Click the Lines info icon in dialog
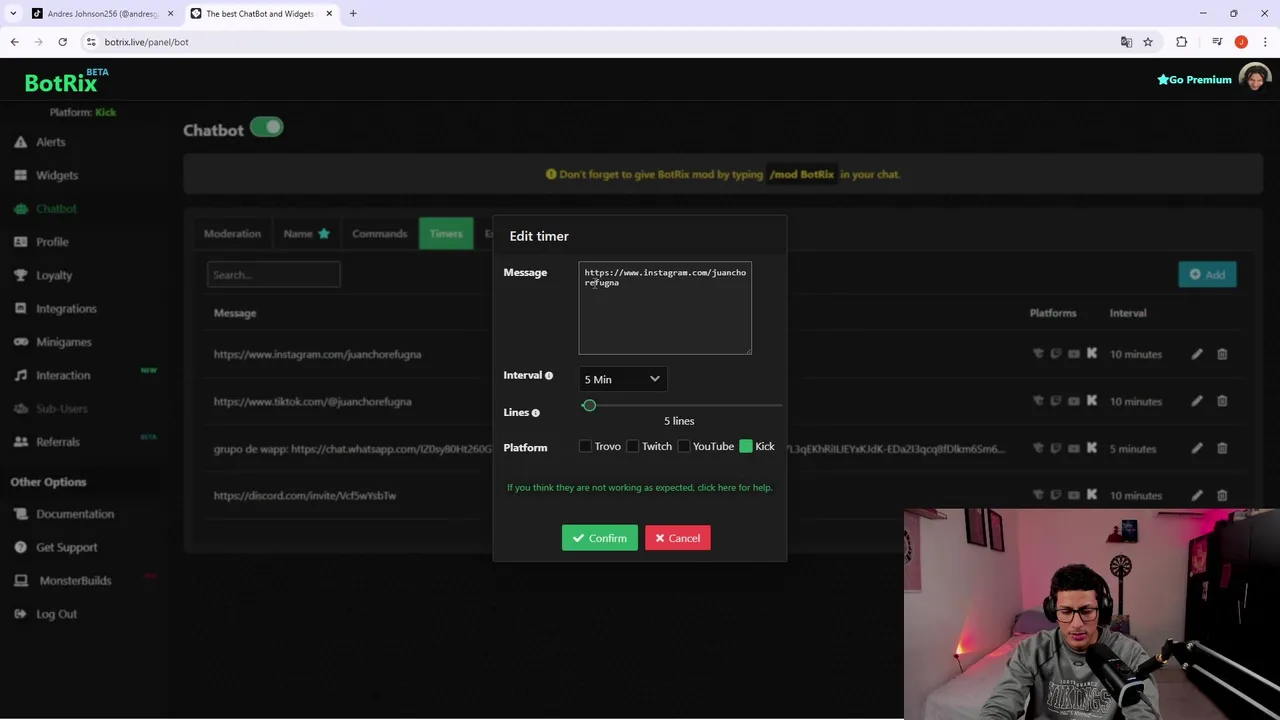Image resolution: width=1280 pixels, height=720 pixels. click(535, 413)
